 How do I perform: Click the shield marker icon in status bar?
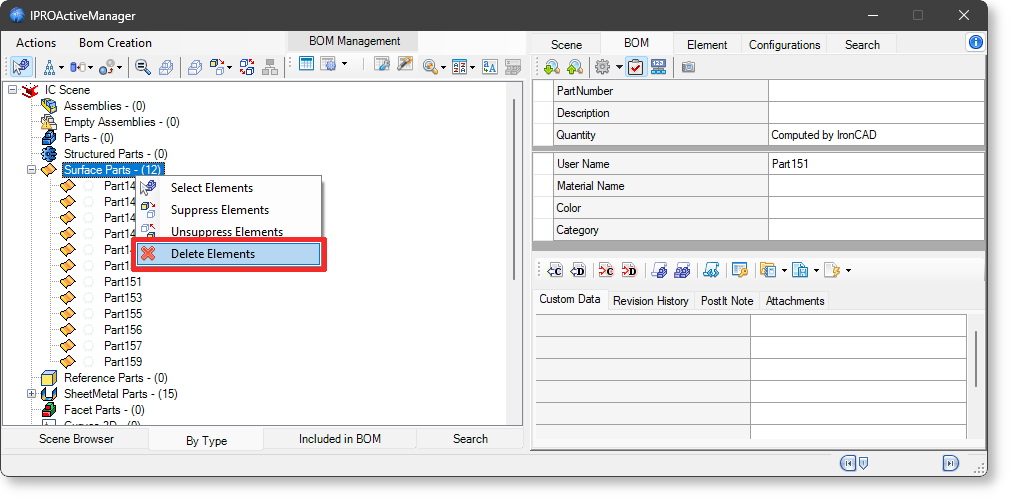pos(863,463)
